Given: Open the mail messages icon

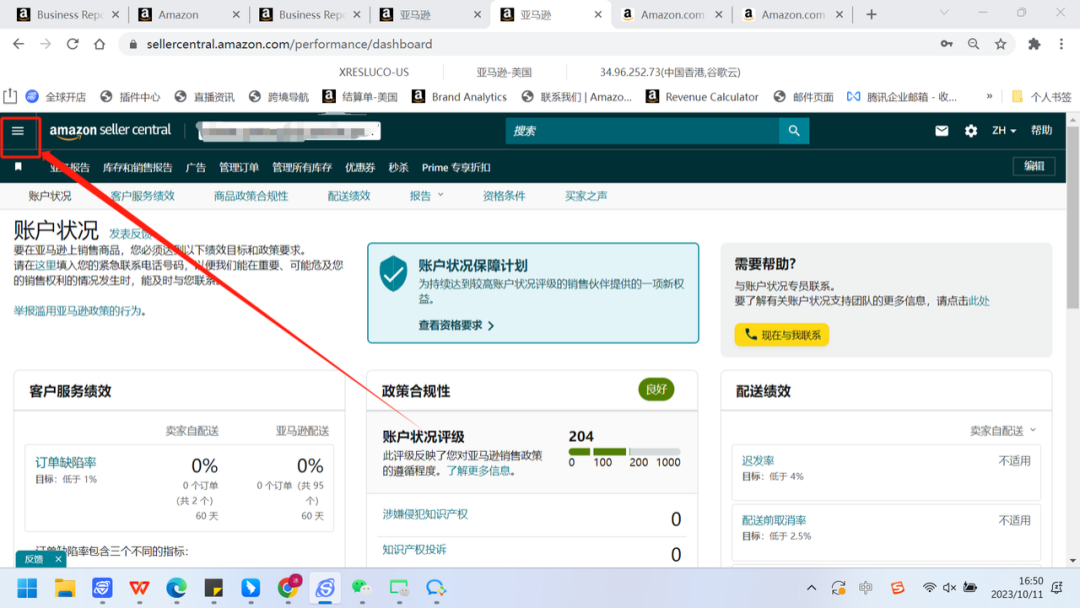Looking at the screenshot, I should [x=942, y=131].
